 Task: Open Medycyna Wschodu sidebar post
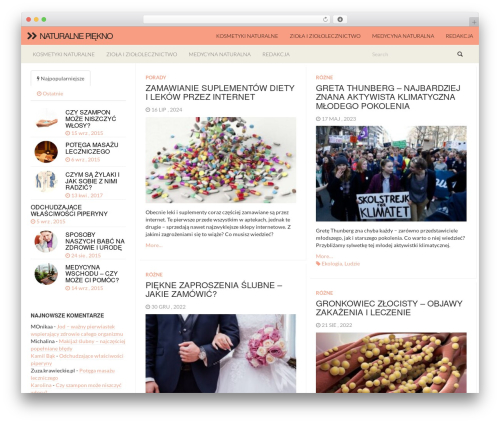click(x=92, y=274)
